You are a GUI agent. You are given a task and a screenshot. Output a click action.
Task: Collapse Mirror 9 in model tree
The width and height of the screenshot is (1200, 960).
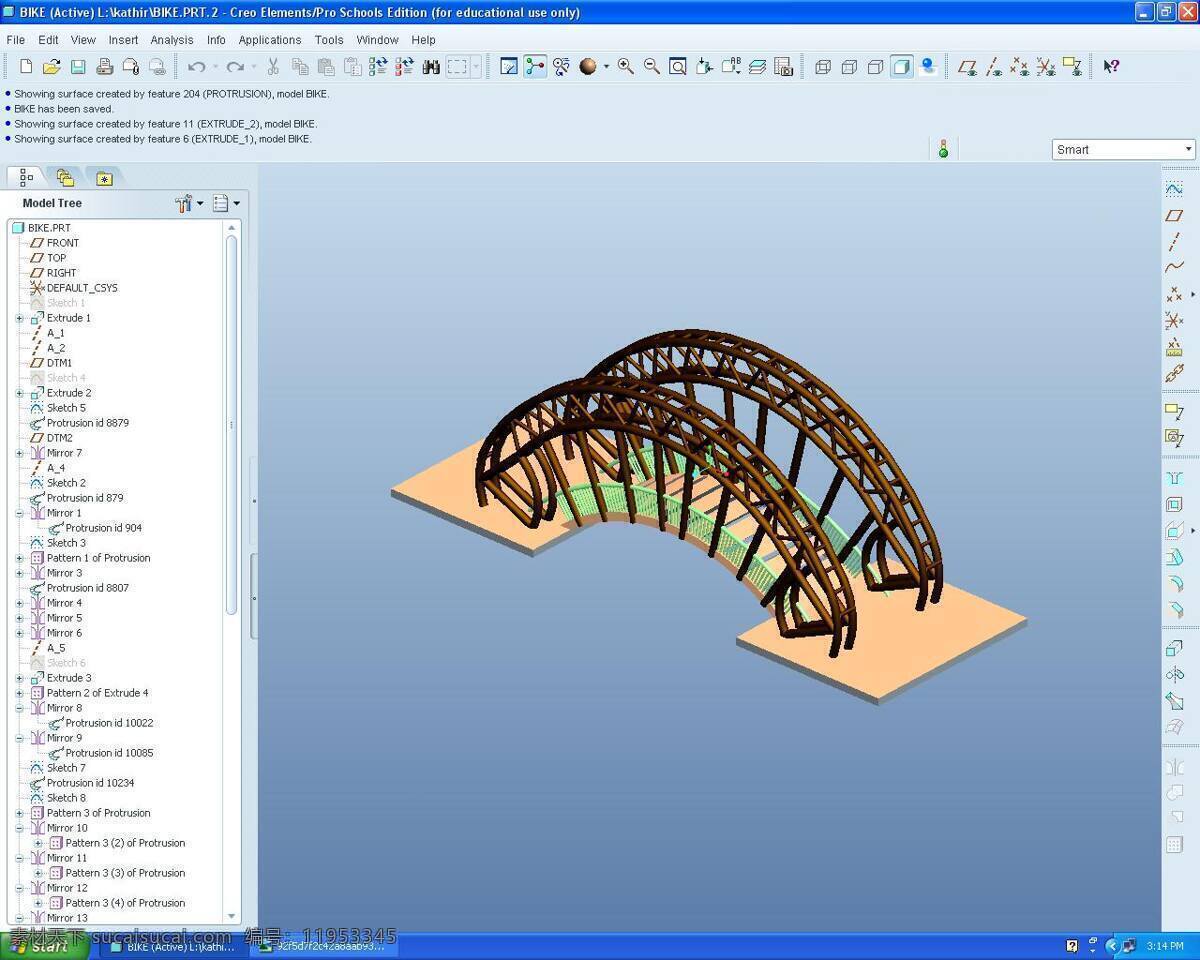point(19,738)
